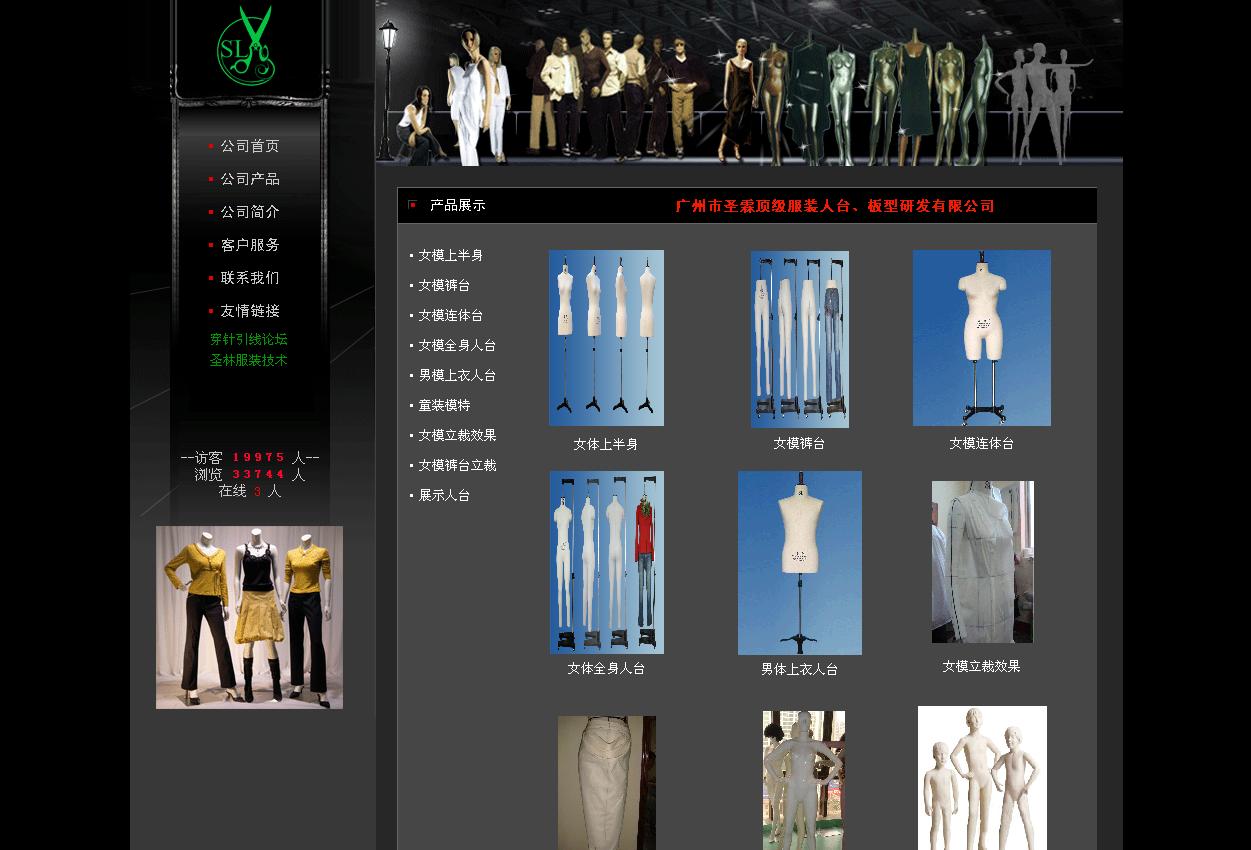Screen dimensions: 1251x850
Task: Open the 女模全身人台 category
Action: pyautogui.click(x=456, y=345)
